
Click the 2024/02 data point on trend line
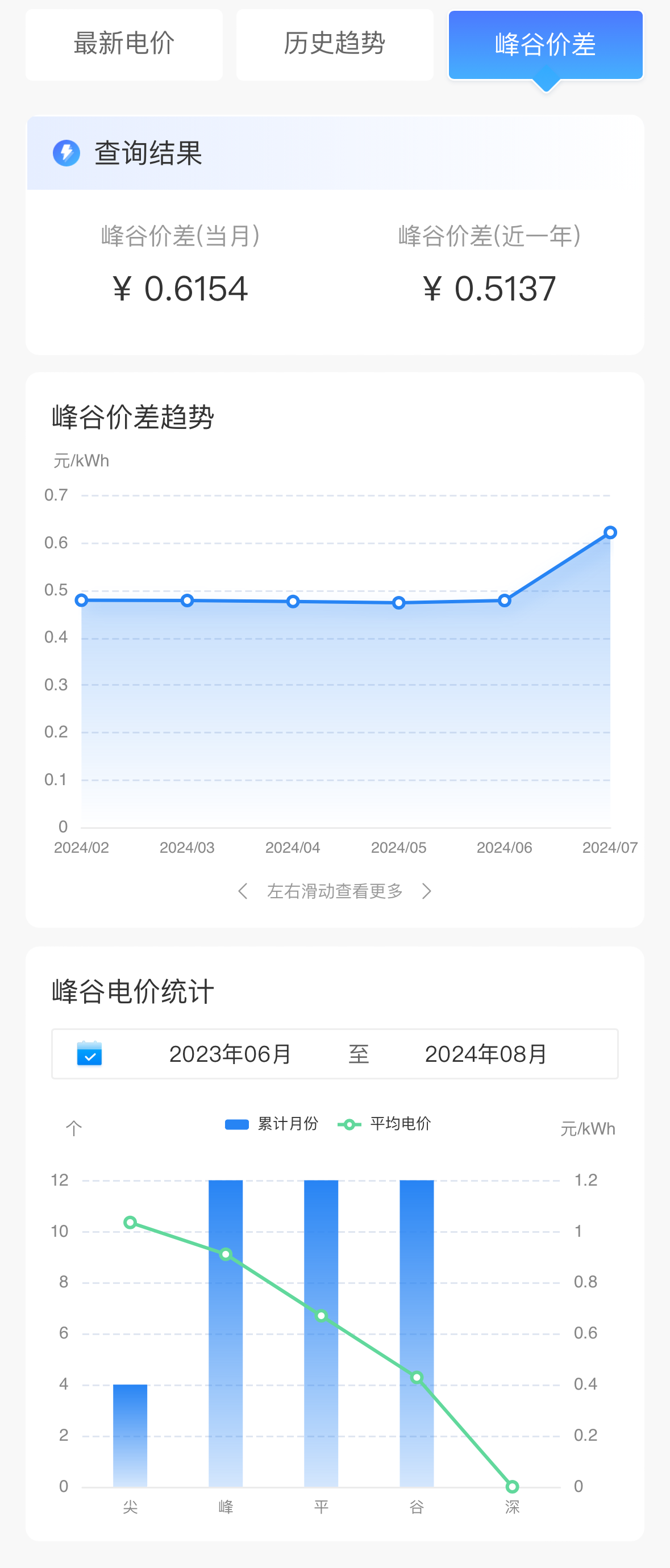coord(82,600)
